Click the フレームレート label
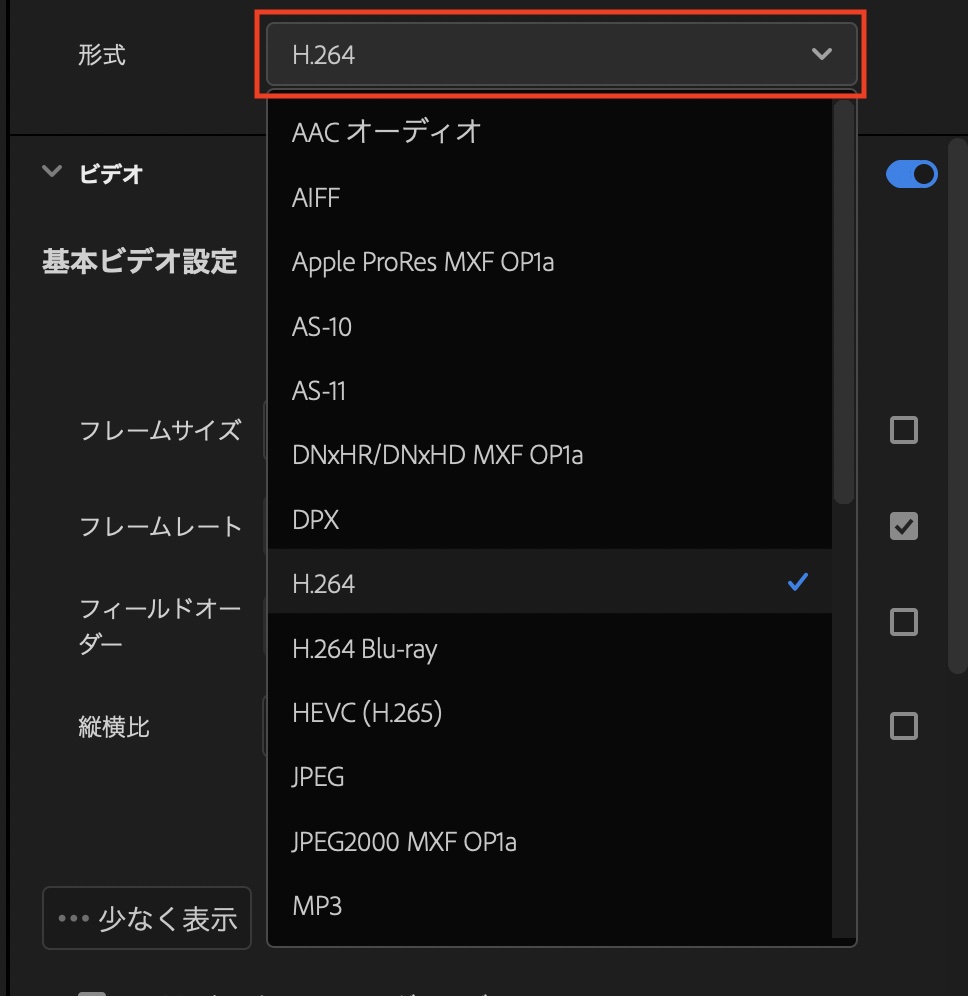 tap(160, 527)
